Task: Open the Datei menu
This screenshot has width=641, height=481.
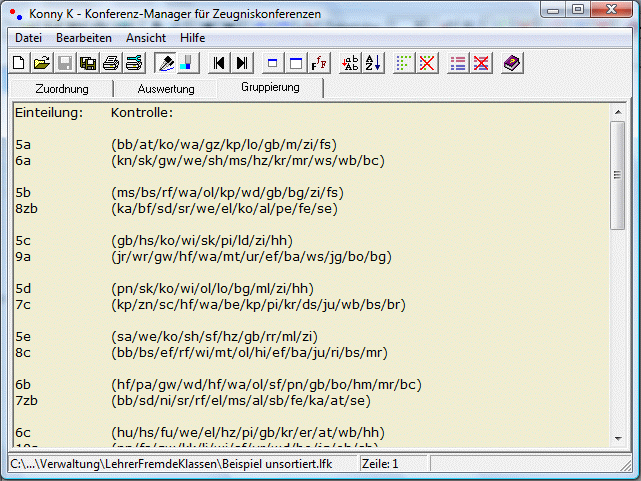Action: [28, 37]
